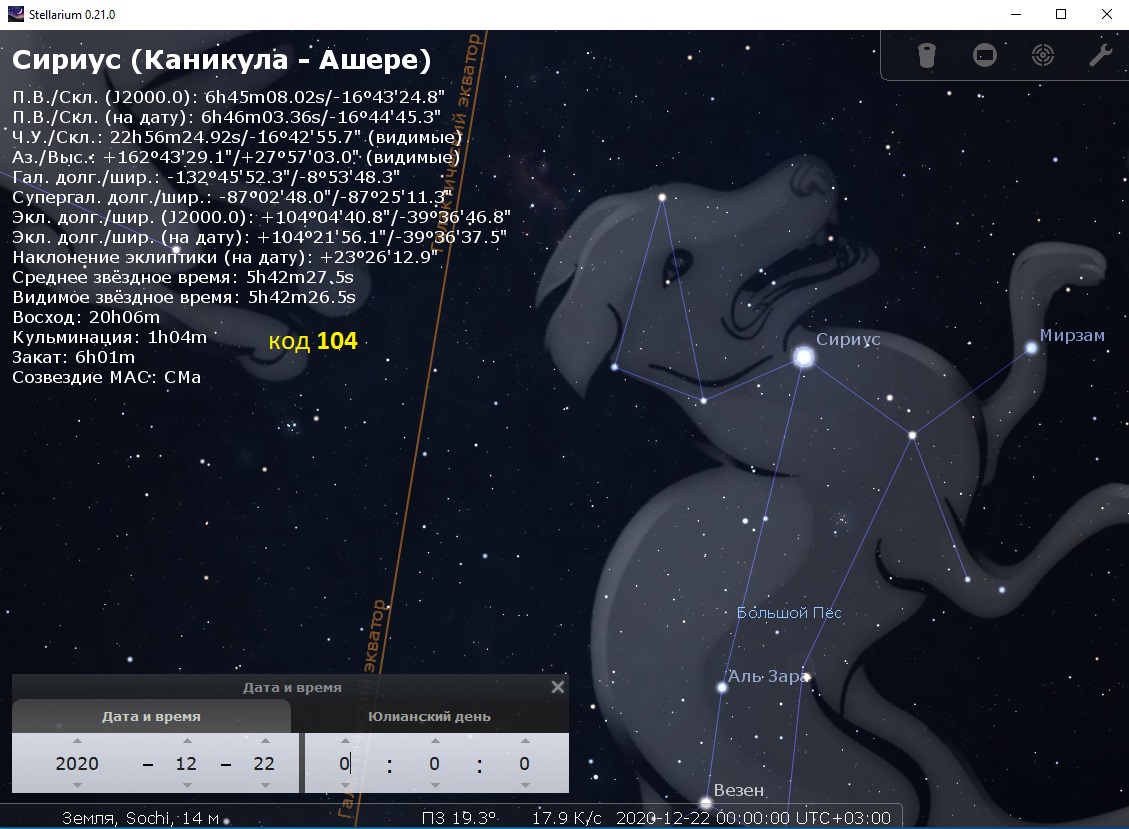Viewport: 1129px width, 829px height.
Task: Click the Ч.У./Скл. hour angle line
Action: [x=237, y=137]
